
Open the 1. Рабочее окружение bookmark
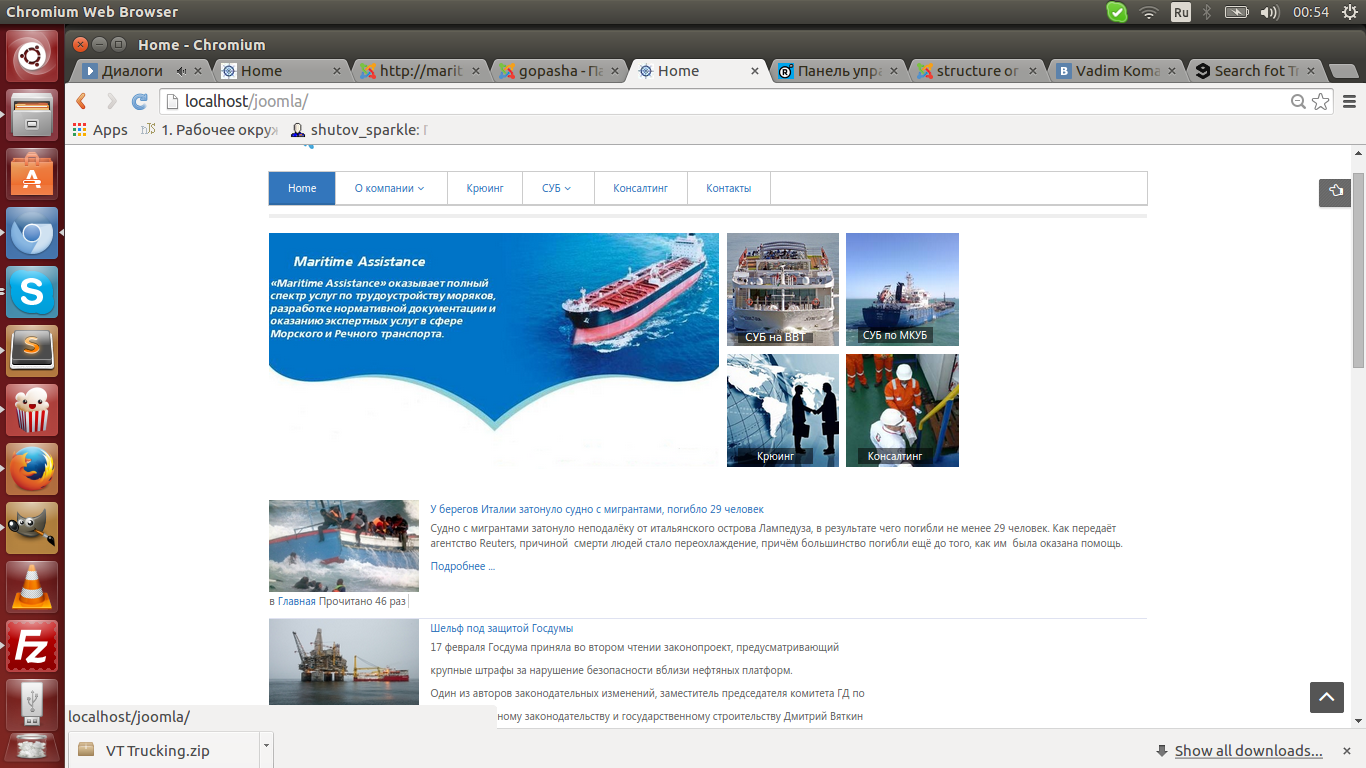(x=209, y=130)
